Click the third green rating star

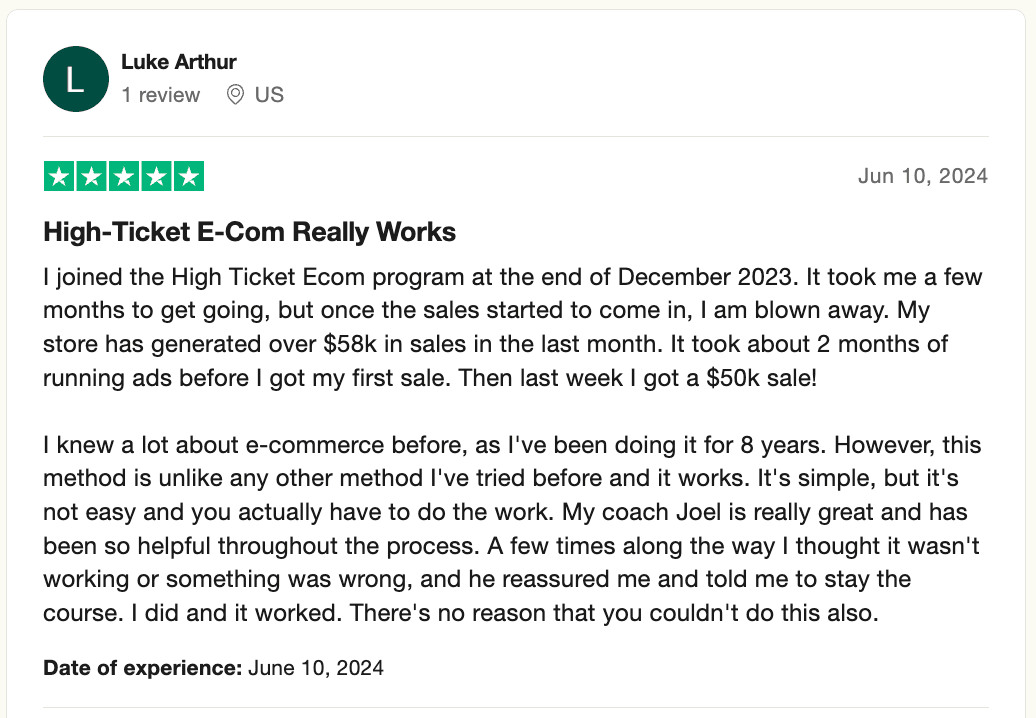124,177
